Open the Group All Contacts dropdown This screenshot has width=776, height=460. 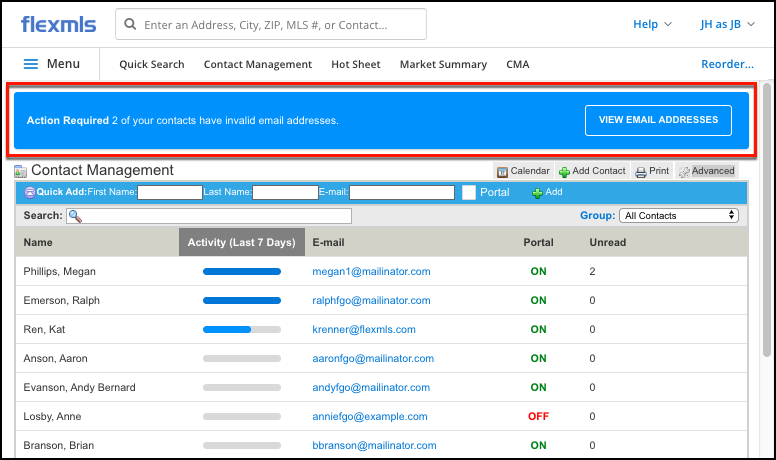[678, 215]
